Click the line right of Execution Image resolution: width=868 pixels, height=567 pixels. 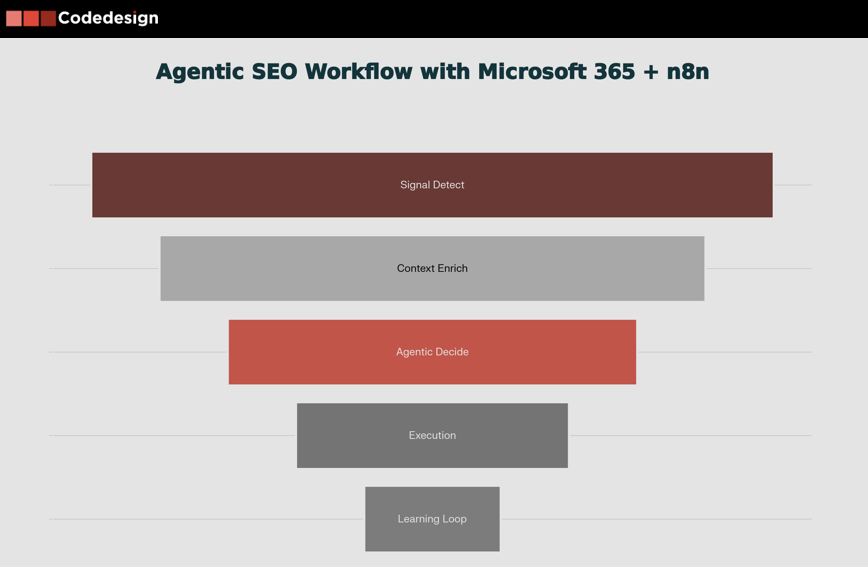pyautogui.click(x=690, y=435)
